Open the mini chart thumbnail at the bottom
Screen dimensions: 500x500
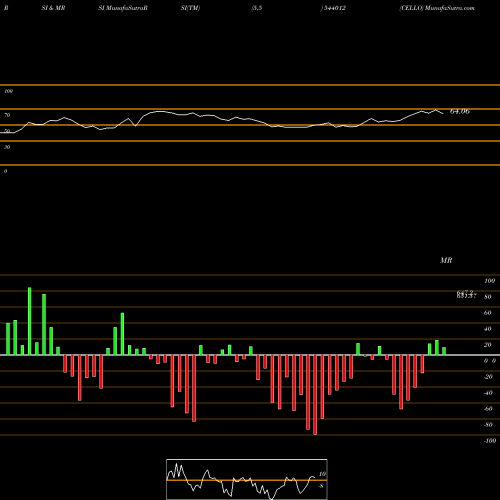247,479
